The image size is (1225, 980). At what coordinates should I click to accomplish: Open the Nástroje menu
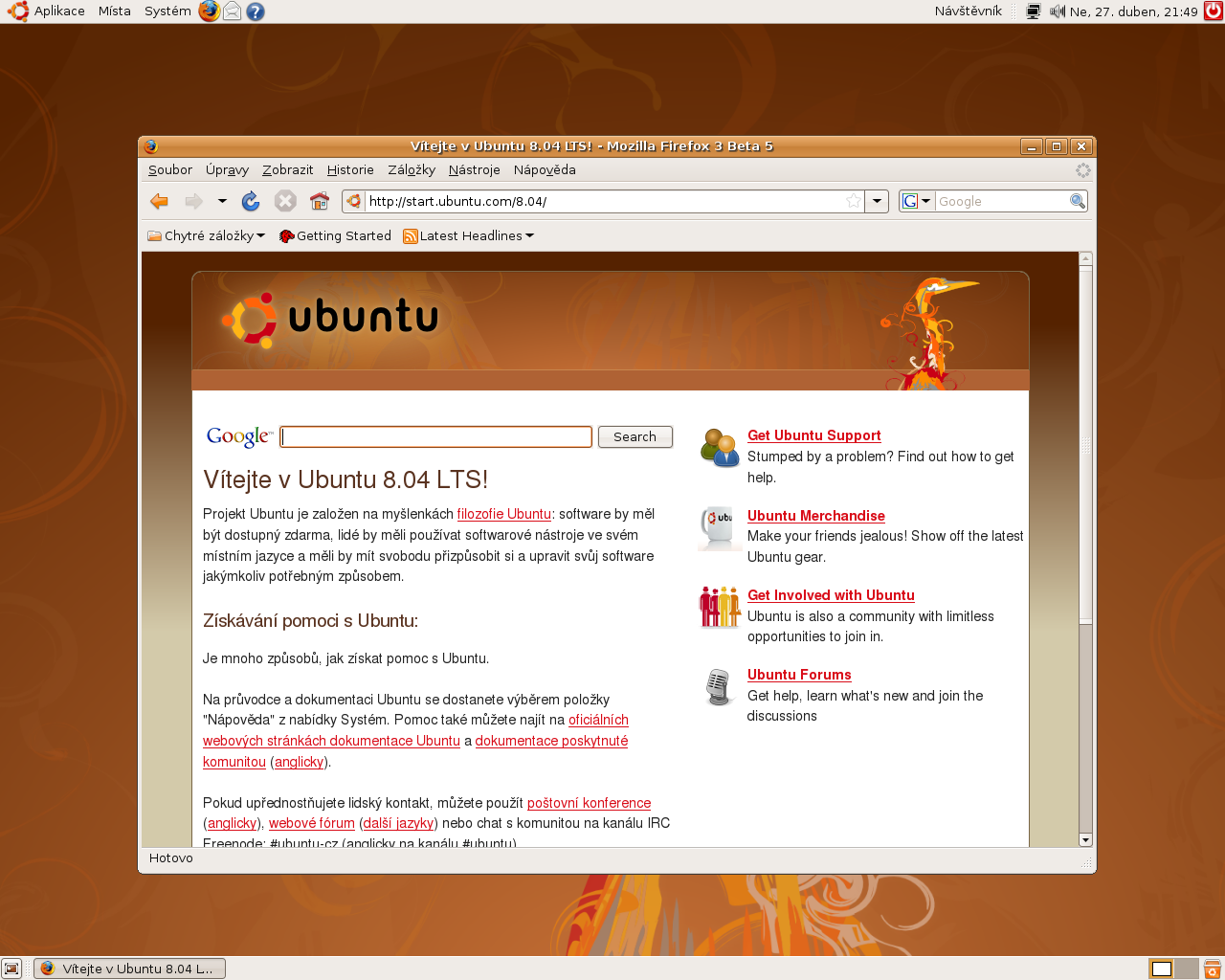[474, 170]
